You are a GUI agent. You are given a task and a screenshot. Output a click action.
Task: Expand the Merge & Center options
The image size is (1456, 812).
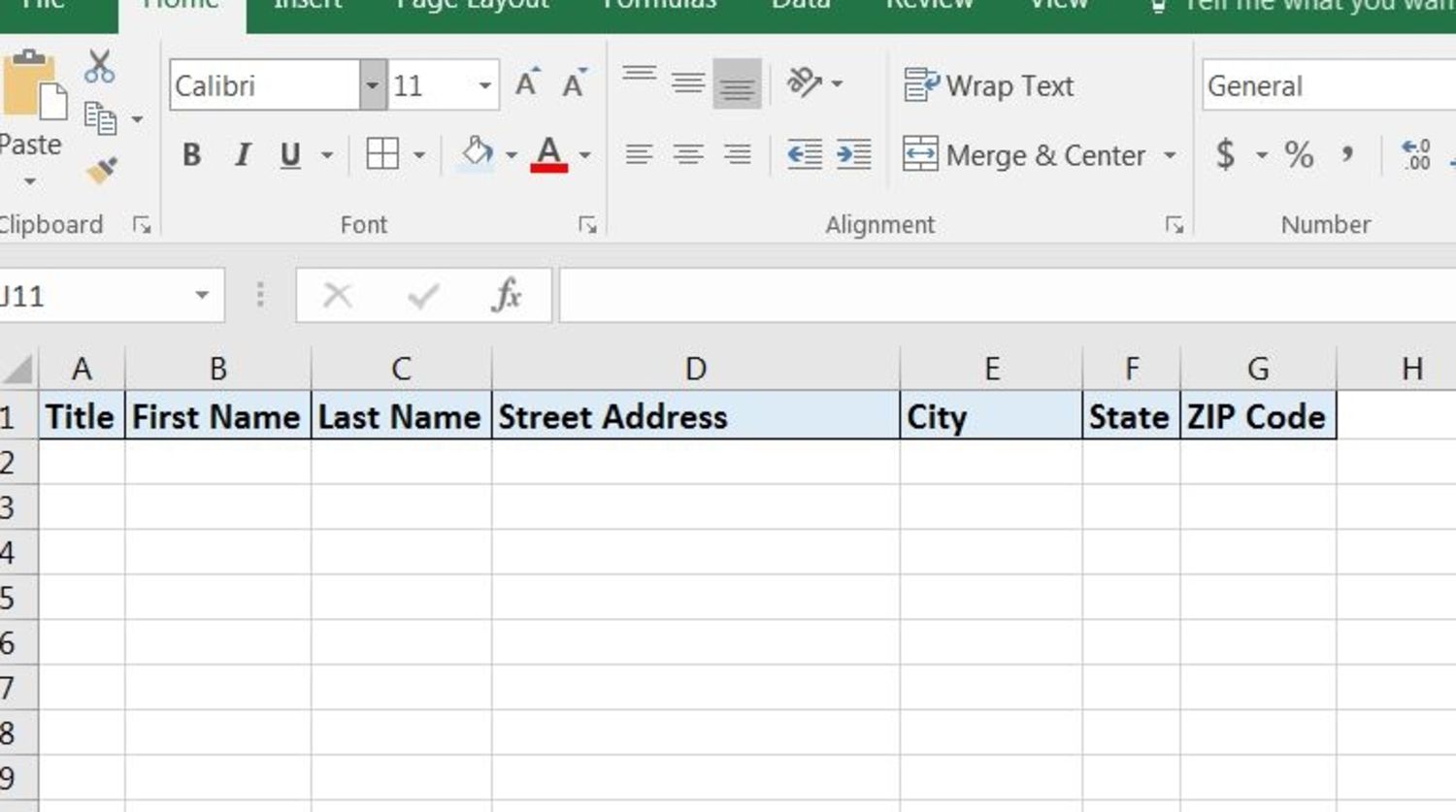click(1172, 155)
